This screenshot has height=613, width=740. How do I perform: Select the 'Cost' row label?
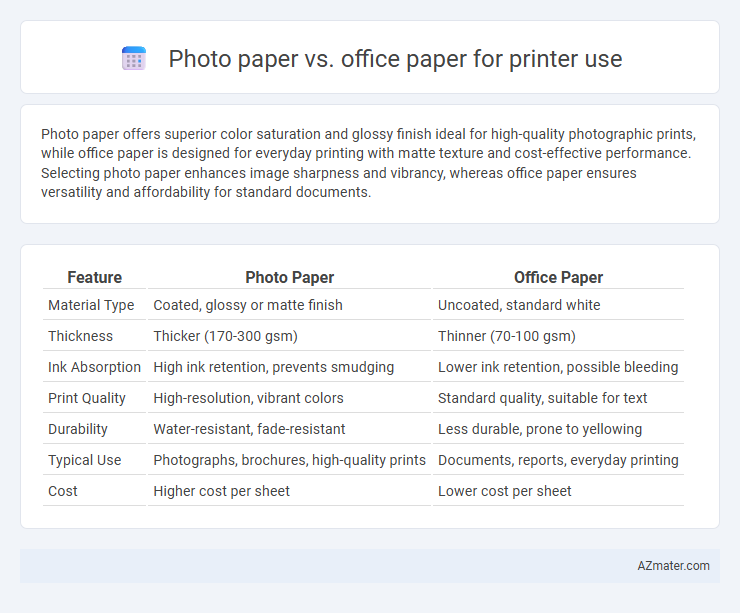pos(62,491)
